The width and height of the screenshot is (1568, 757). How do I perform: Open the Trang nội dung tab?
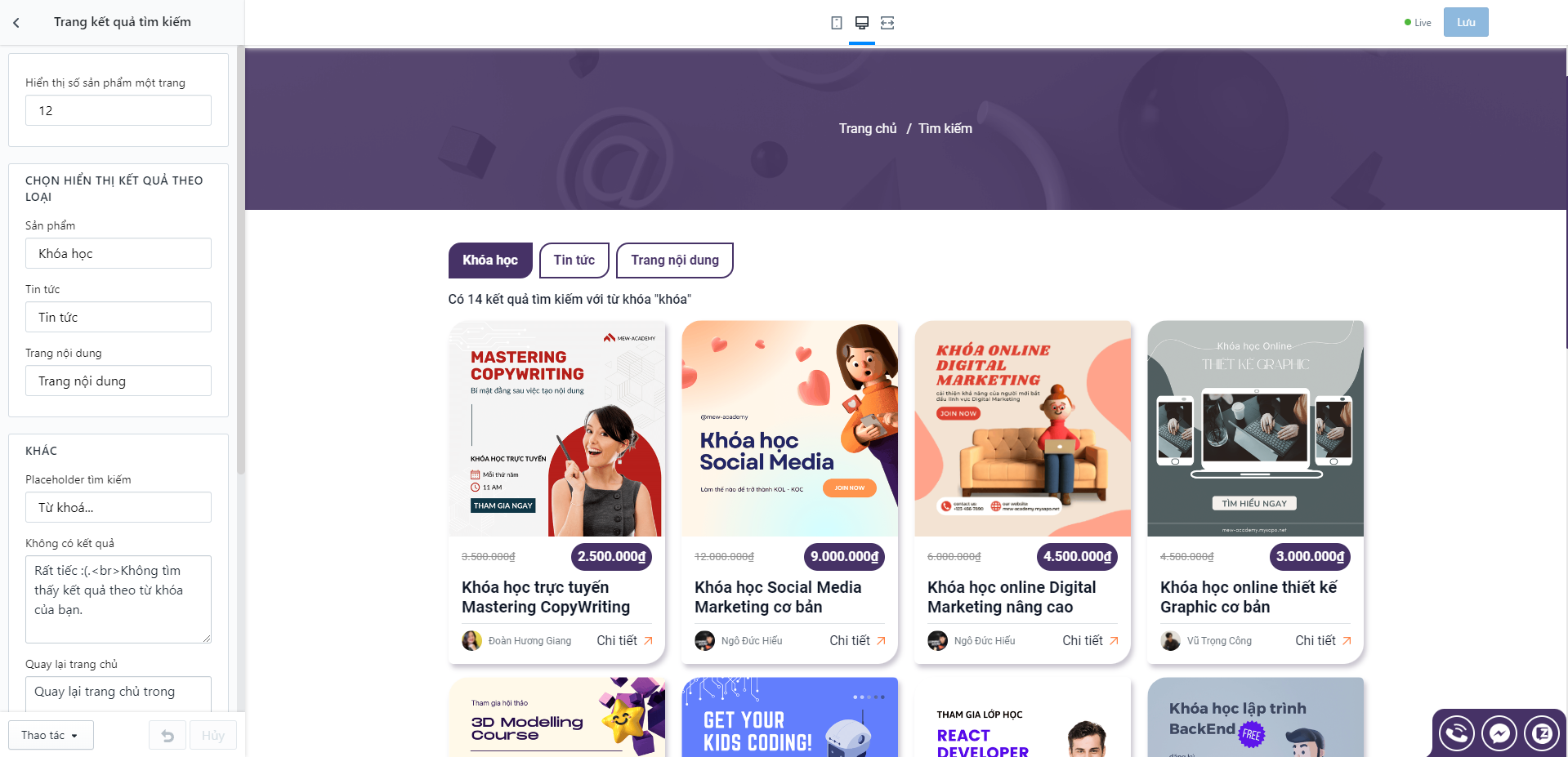tap(675, 260)
